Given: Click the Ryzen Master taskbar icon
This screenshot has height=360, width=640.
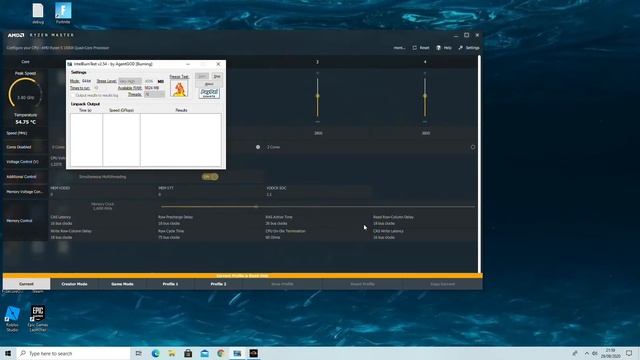Looking at the screenshot, I should point(253,353).
